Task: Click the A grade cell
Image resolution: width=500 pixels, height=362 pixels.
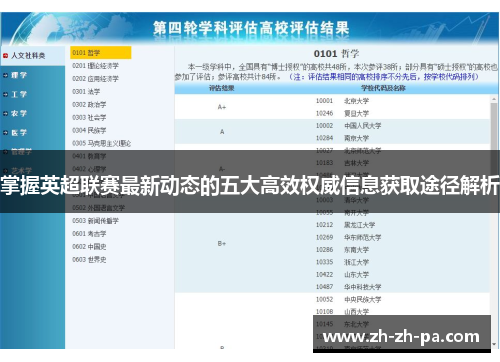Action: pyautogui.click(x=222, y=132)
